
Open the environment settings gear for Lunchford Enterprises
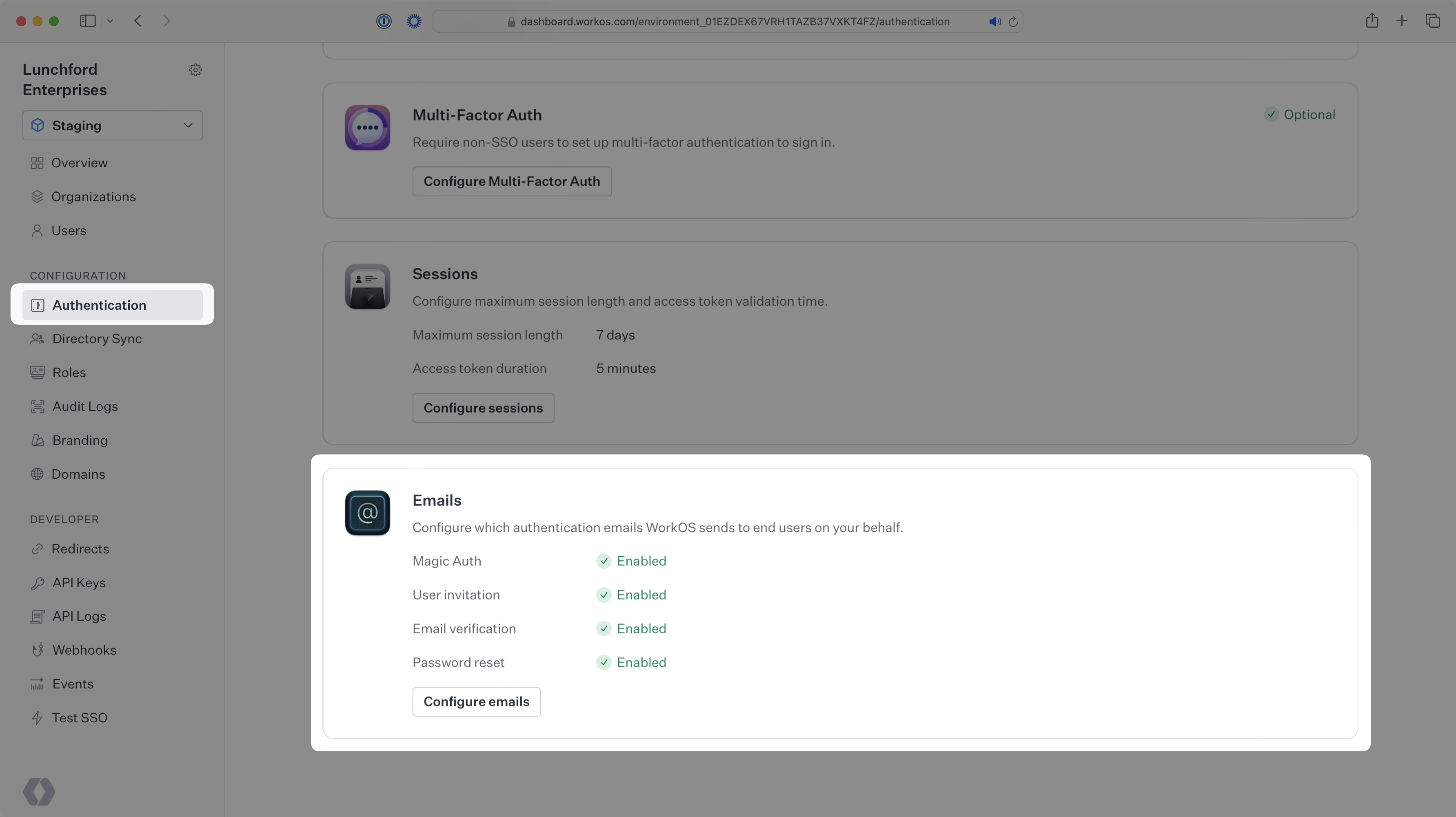[x=195, y=69]
